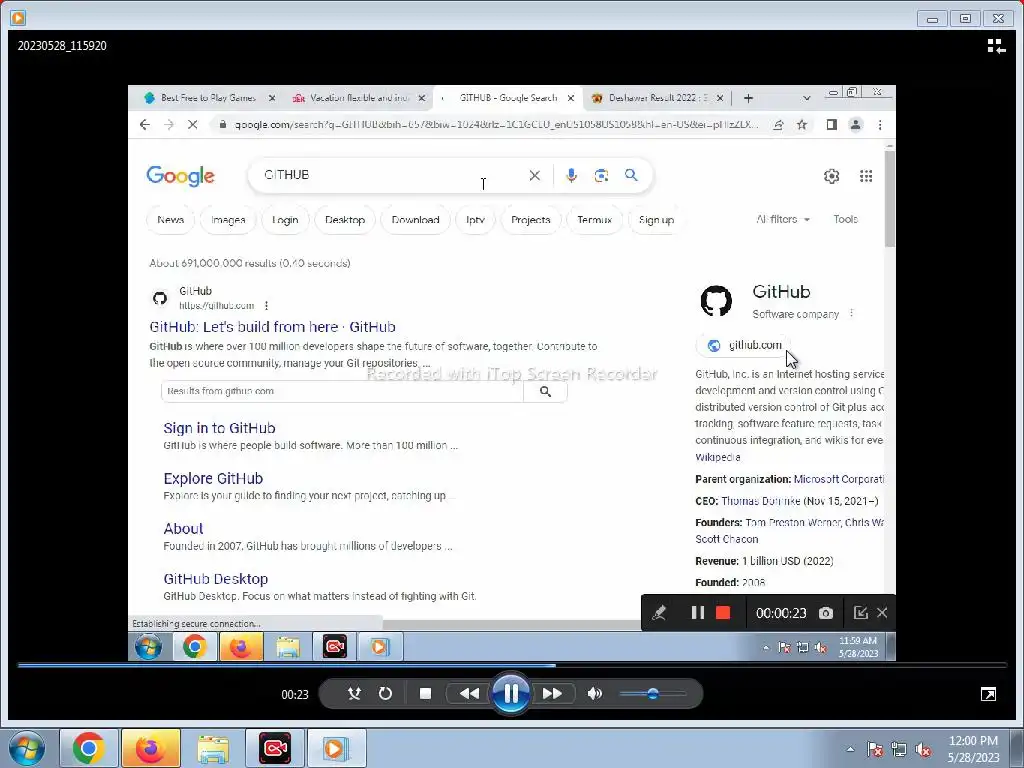
Task: Open the Chrome profile avatar
Action: click(x=856, y=125)
